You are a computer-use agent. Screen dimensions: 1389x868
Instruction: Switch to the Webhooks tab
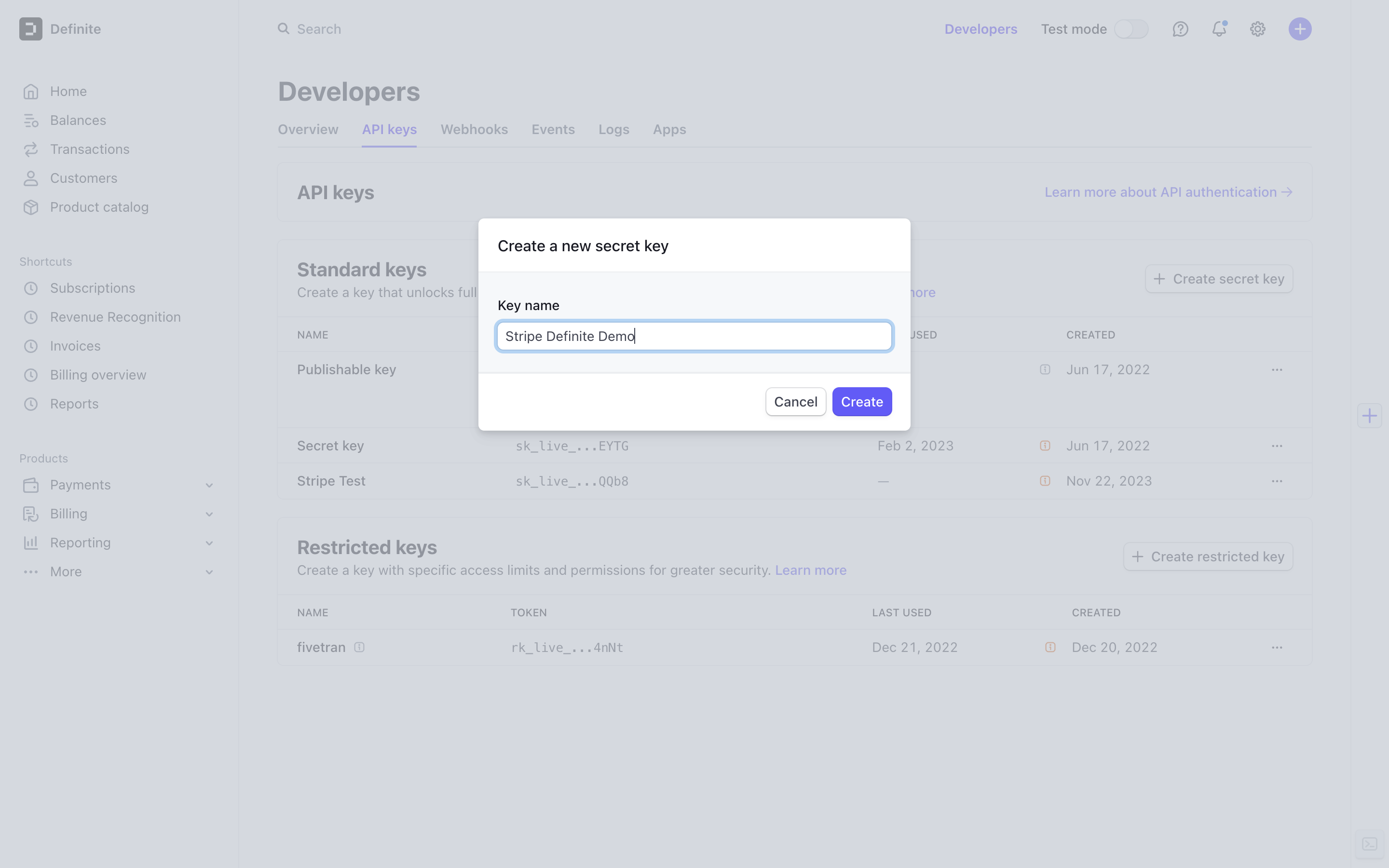pos(474,130)
